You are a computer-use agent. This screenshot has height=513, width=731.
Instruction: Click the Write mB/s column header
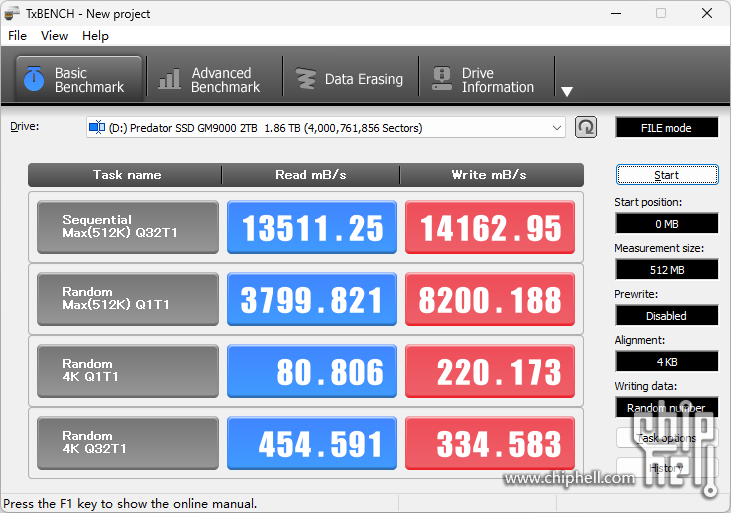(x=491, y=175)
